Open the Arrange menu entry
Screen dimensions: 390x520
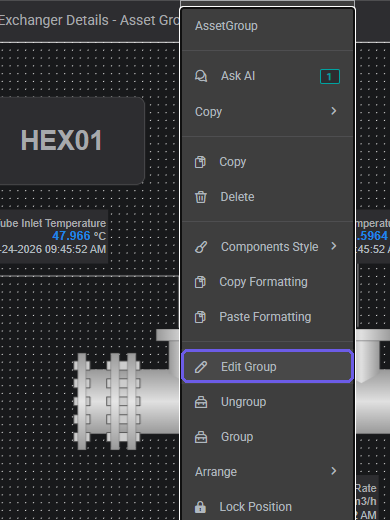coord(267,472)
